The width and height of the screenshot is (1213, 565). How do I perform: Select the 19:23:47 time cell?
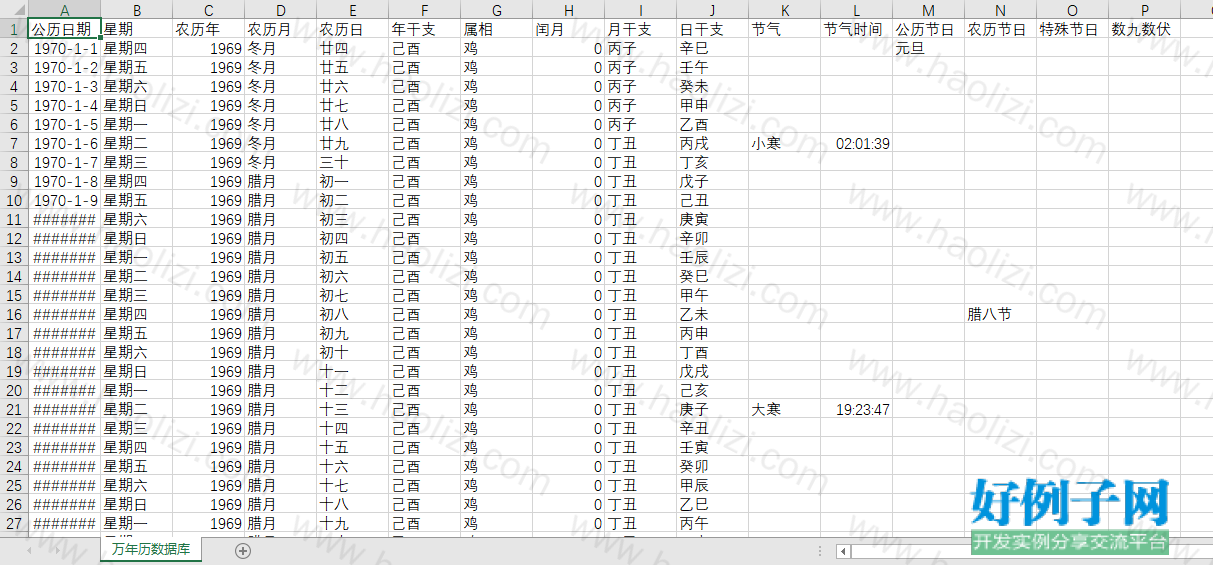tap(857, 409)
